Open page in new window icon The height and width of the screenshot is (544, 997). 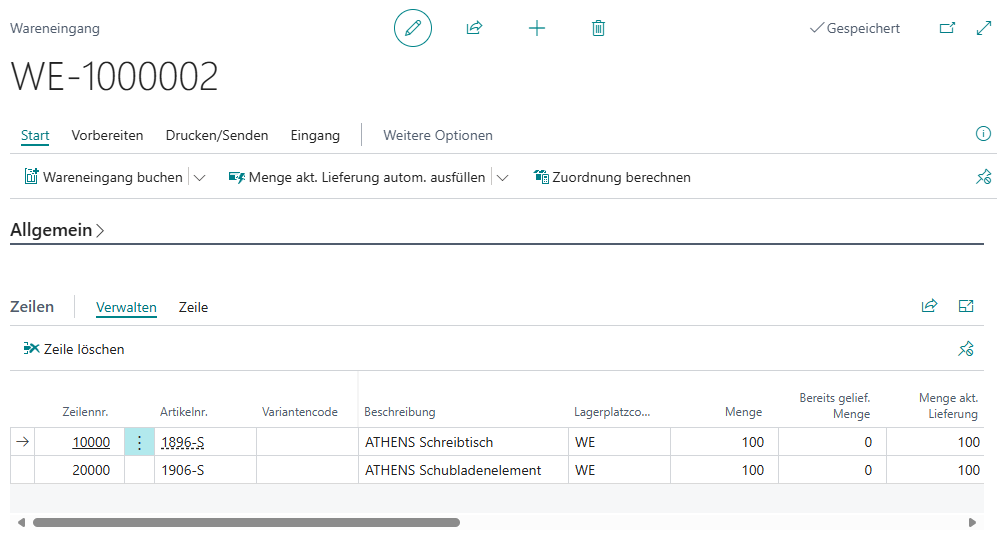pyautogui.click(x=947, y=28)
